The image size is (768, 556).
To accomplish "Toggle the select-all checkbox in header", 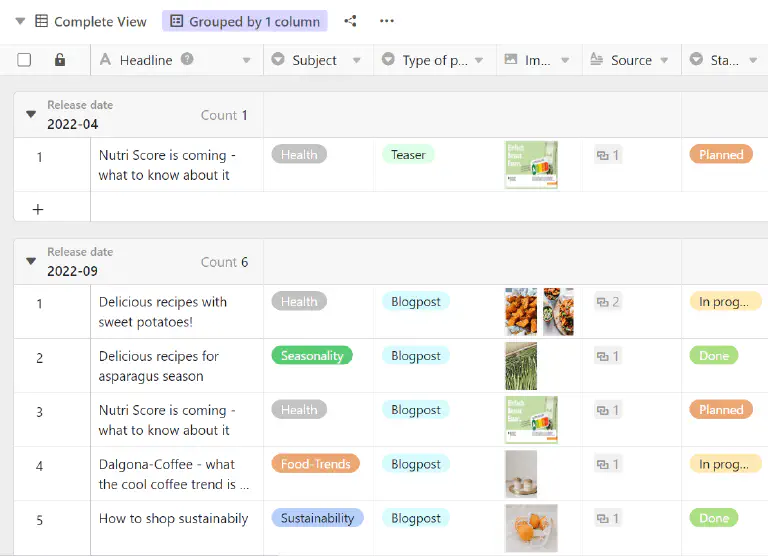I will (x=24, y=60).
